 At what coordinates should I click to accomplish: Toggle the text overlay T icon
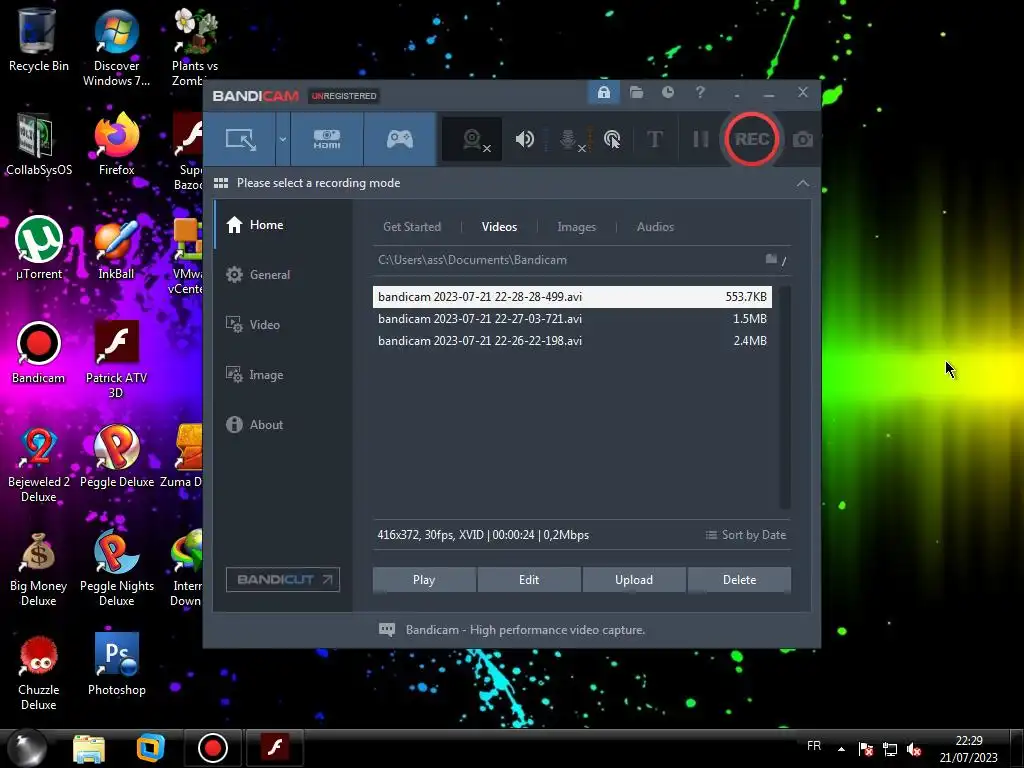pyautogui.click(x=654, y=139)
